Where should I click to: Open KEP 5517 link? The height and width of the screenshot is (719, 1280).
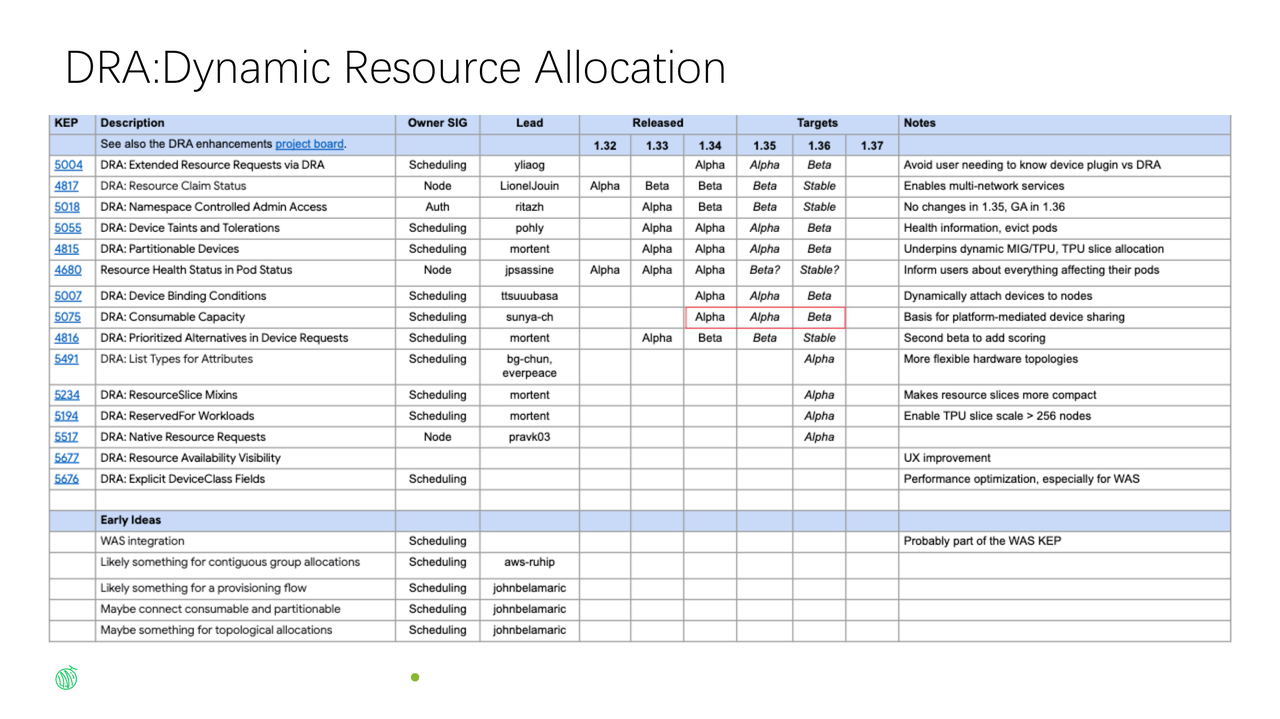(x=67, y=437)
